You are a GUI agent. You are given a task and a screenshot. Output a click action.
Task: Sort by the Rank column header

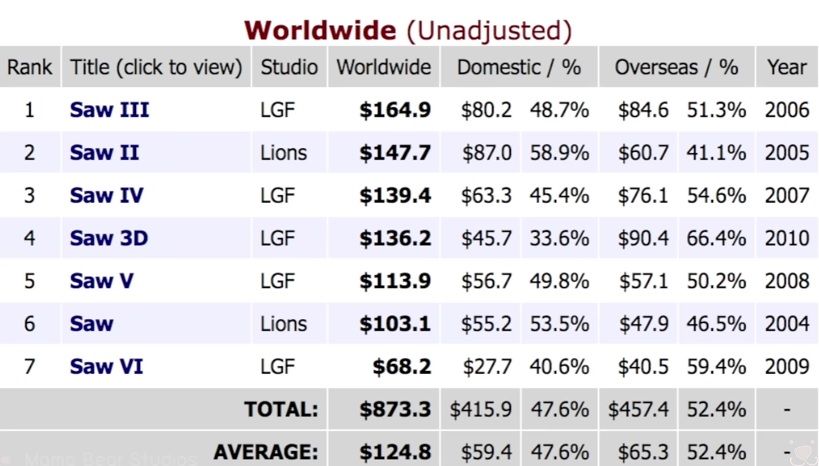pyautogui.click(x=29, y=67)
